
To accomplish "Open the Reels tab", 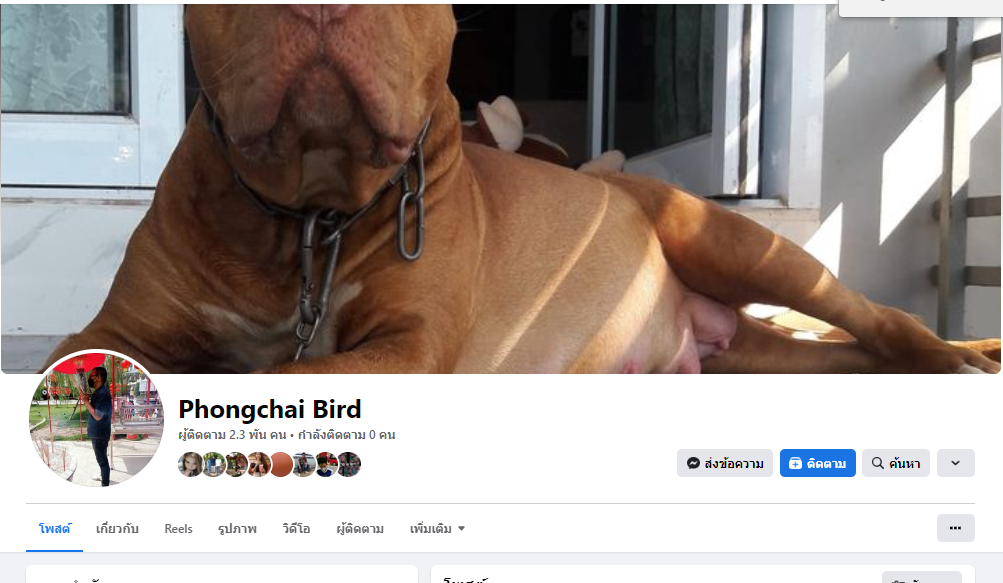I will click(178, 529).
